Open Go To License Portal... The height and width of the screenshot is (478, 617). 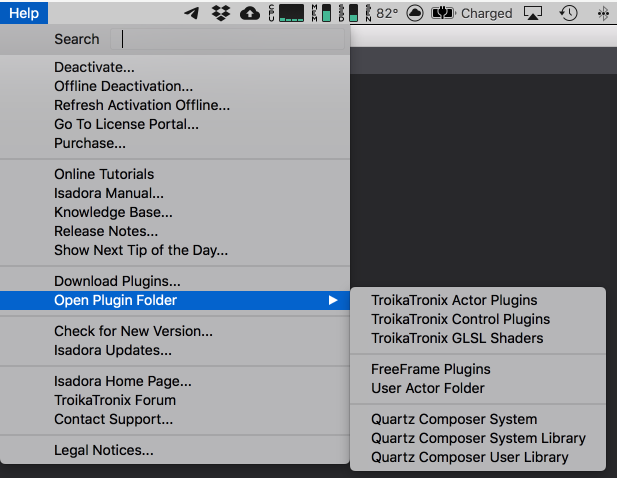(x=175, y=124)
